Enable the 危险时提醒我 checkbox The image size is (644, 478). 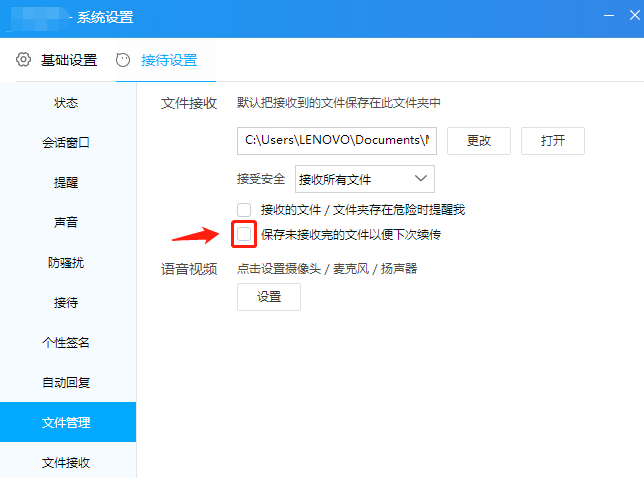coord(244,210)
